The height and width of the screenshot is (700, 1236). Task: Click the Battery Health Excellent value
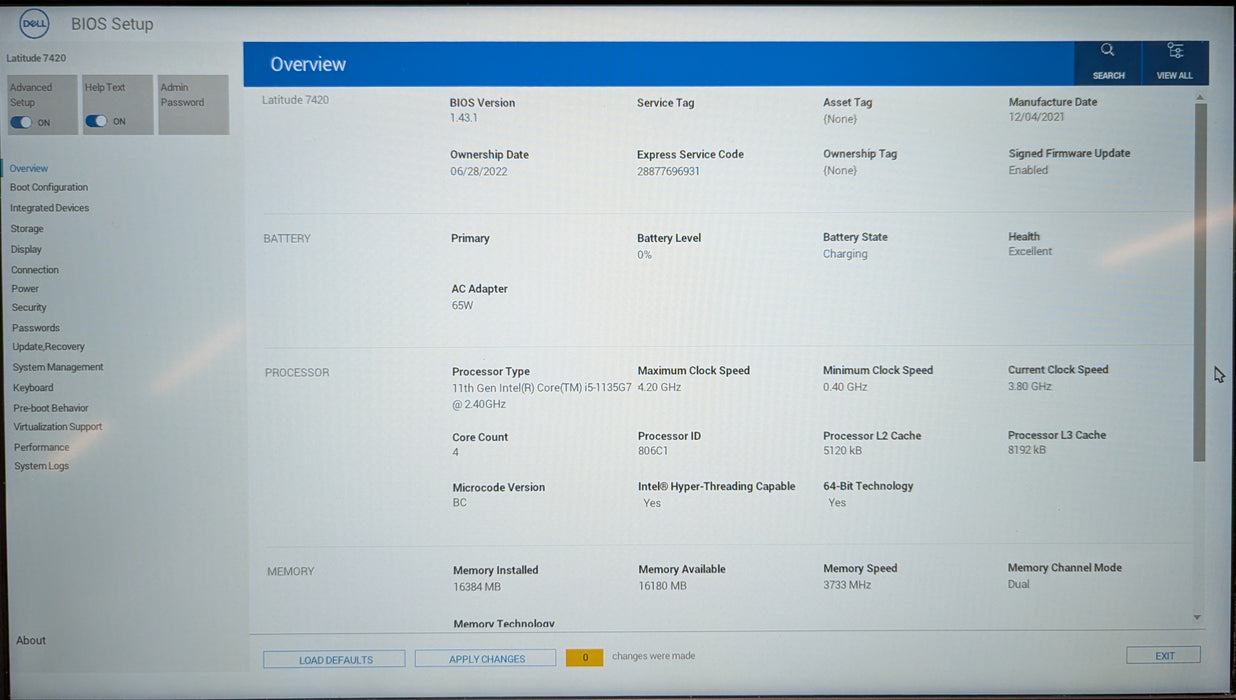(1030, 252)
